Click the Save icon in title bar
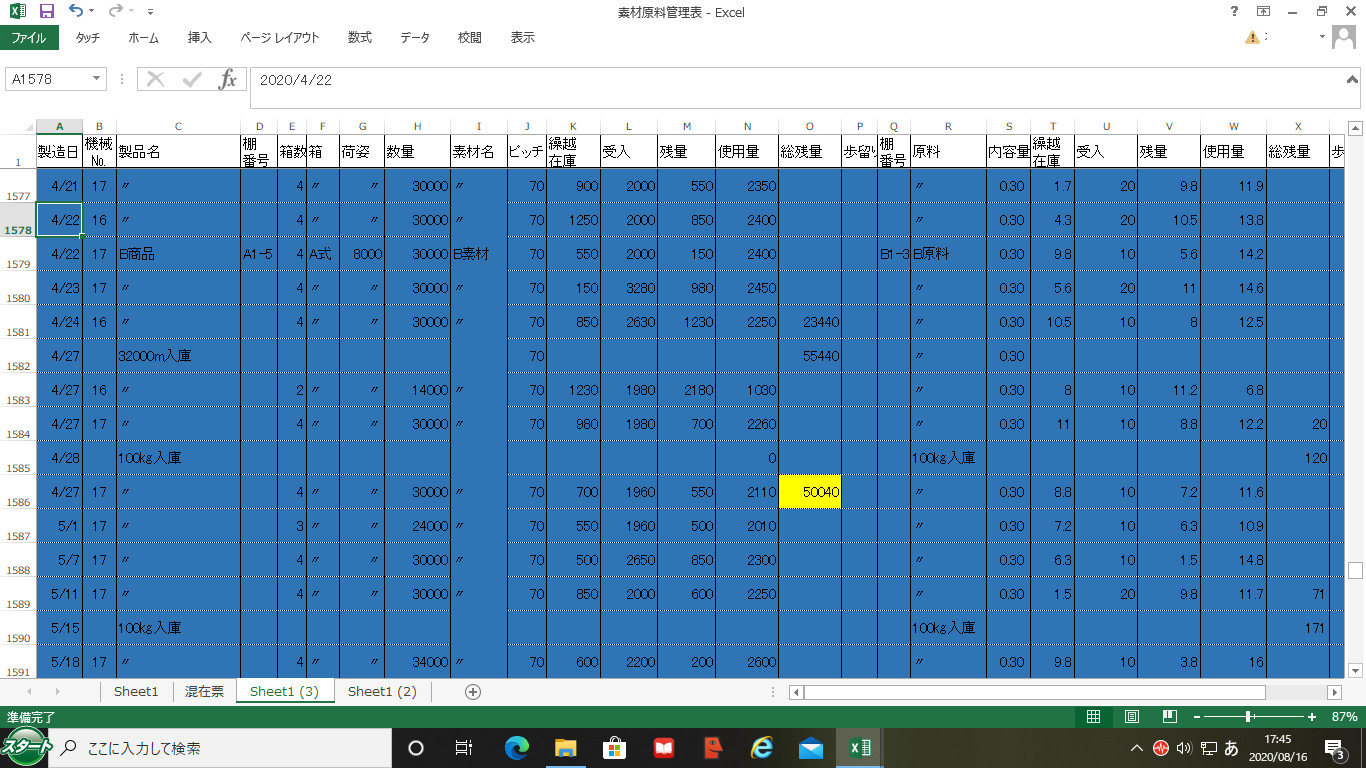Image resolution: width=1366 pixels, height=768 pixels. pyautogui.click(x=46, y=12)
